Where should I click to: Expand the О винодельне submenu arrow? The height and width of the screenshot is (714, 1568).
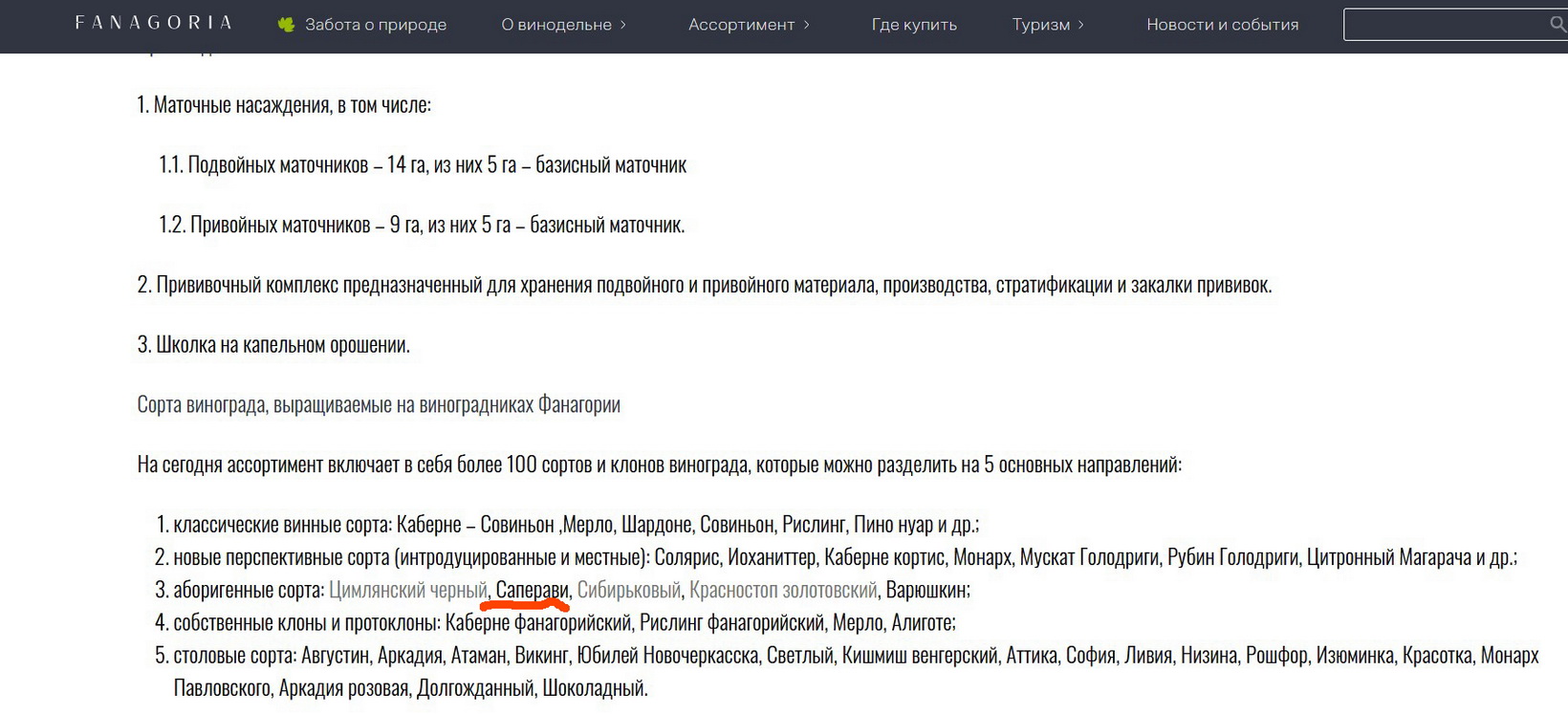(x=622, y=25)
